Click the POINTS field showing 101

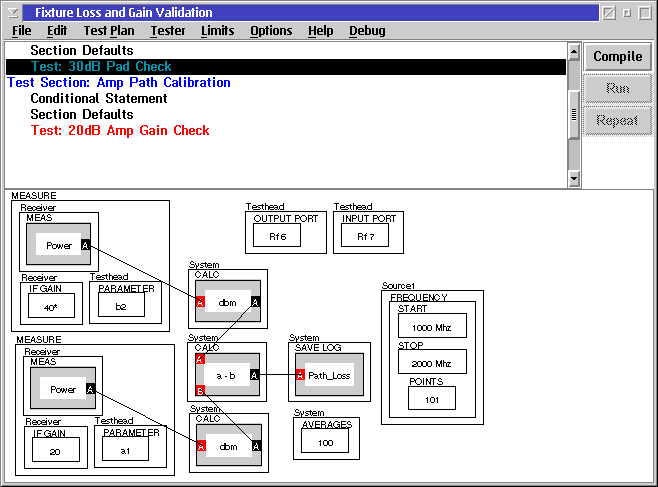coord(432,398)
